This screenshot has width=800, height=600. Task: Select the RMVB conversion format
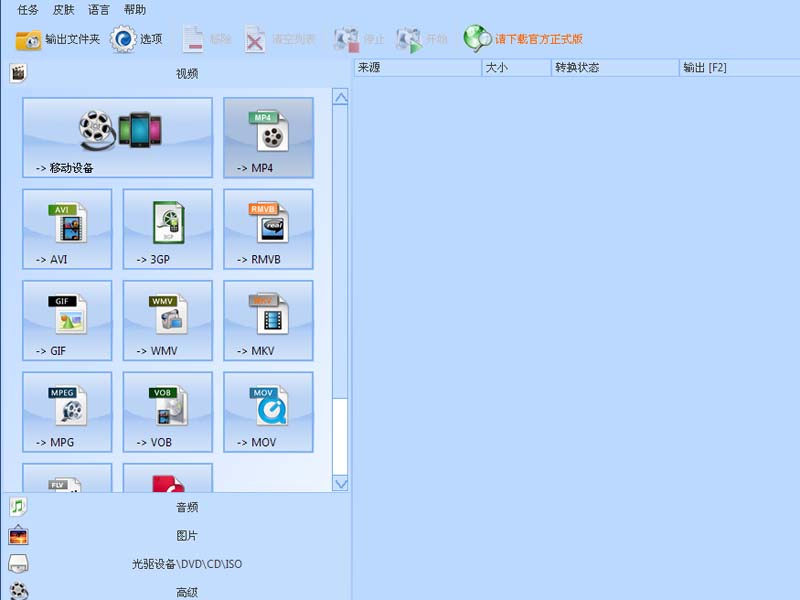pos(267,229)
